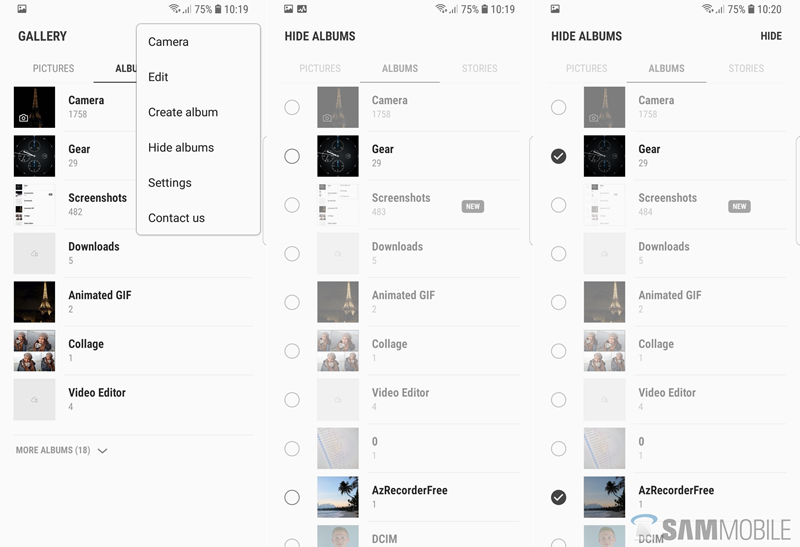Image resolution: width=800 pixels, height=547 pixels.
Task: Switch to the PICTURES tab in Gallery
Action: coord(54,68)
